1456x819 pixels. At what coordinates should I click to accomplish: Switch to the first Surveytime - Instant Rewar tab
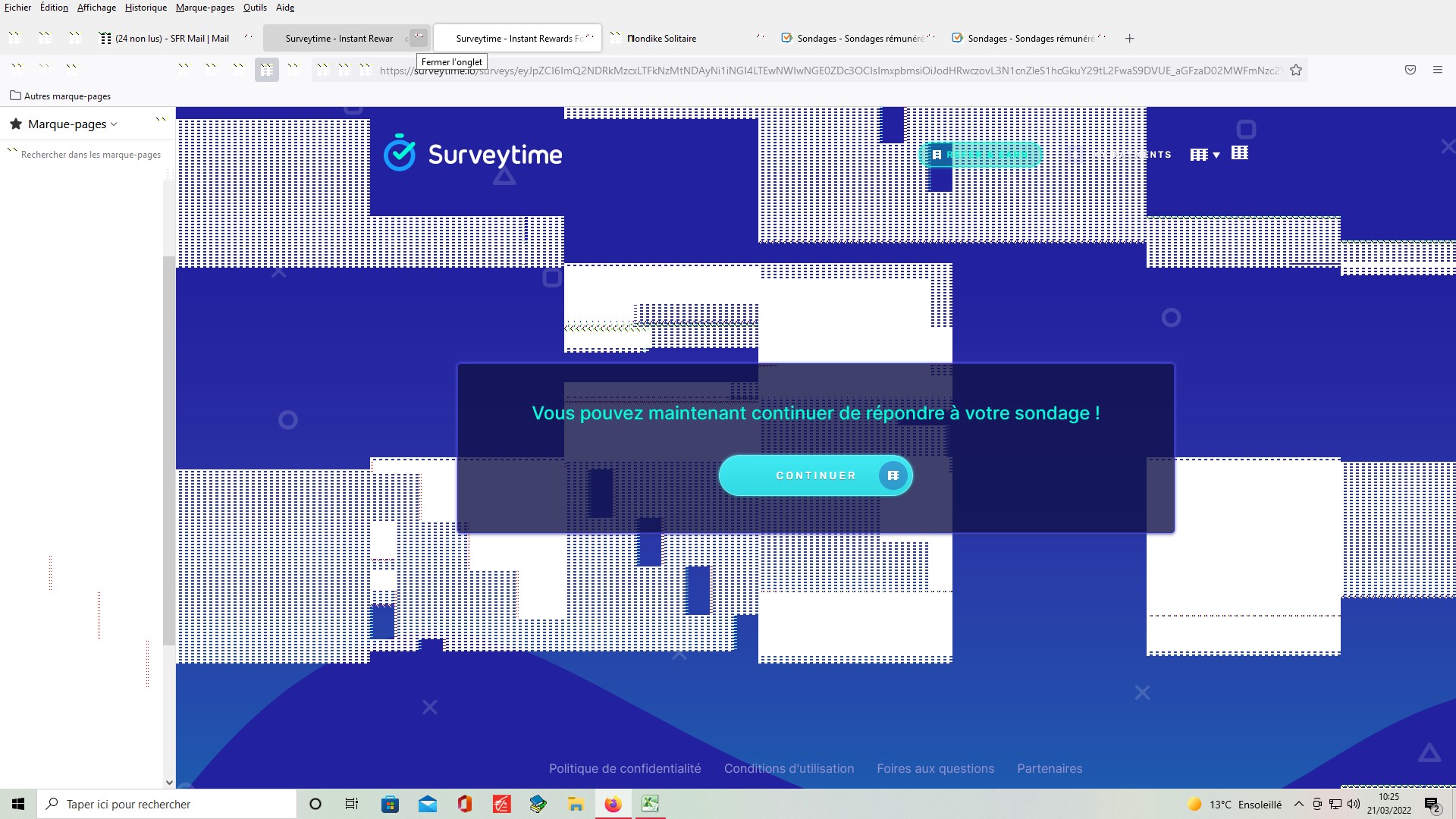[337, 38]
